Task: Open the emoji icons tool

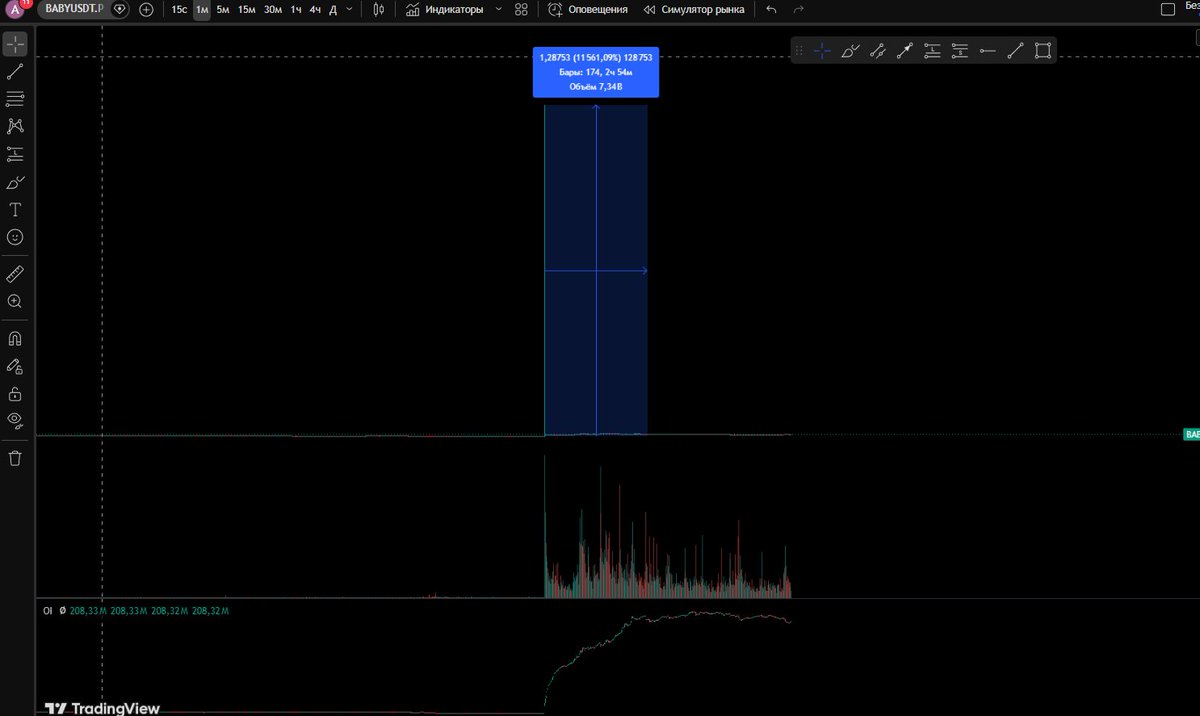Action: coord(15,237)
